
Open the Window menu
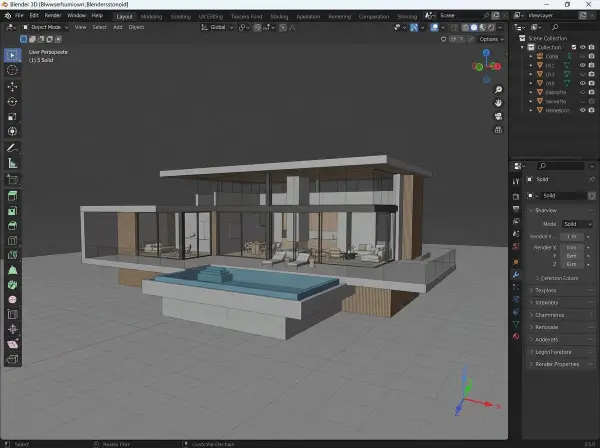(x=76, y=16)
